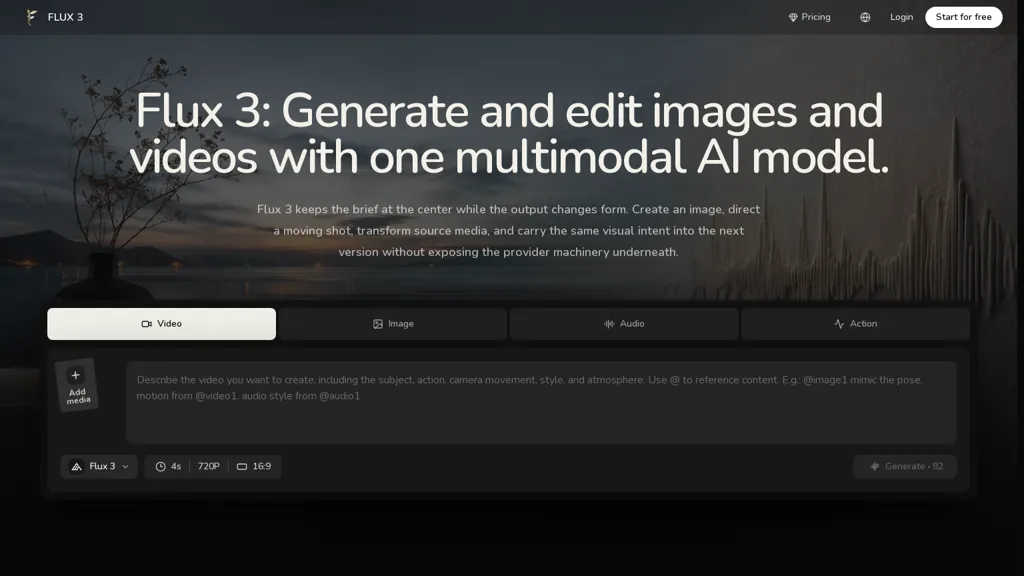Image resolution: width=1024 pixels, height=576 pixels.
Task: Click the globe language selector icon
Action: point(865,18)
